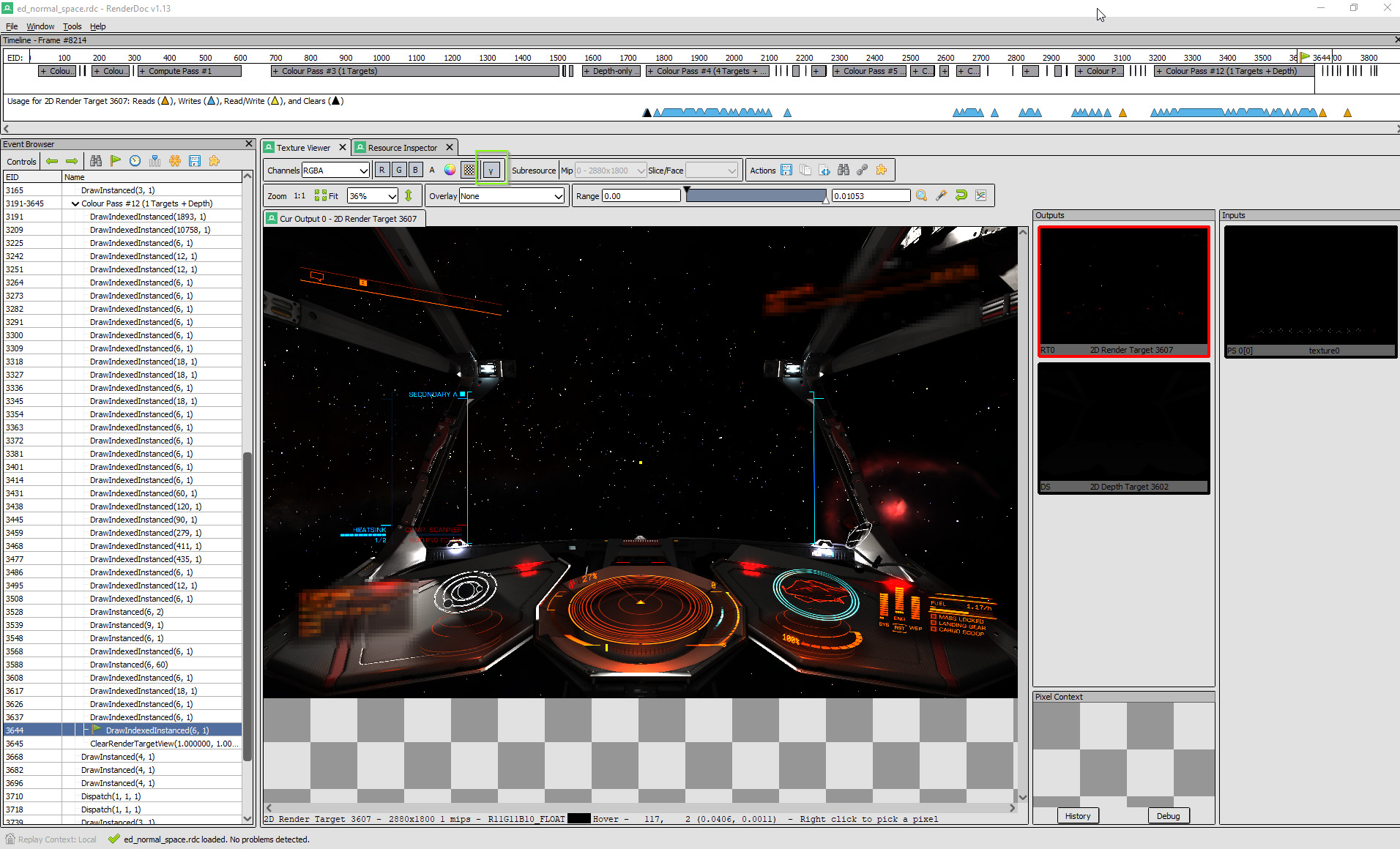This screenshot has width=1400, height=849.
Task: Export events with Event Browser save icon
Action: coord(195,161)
